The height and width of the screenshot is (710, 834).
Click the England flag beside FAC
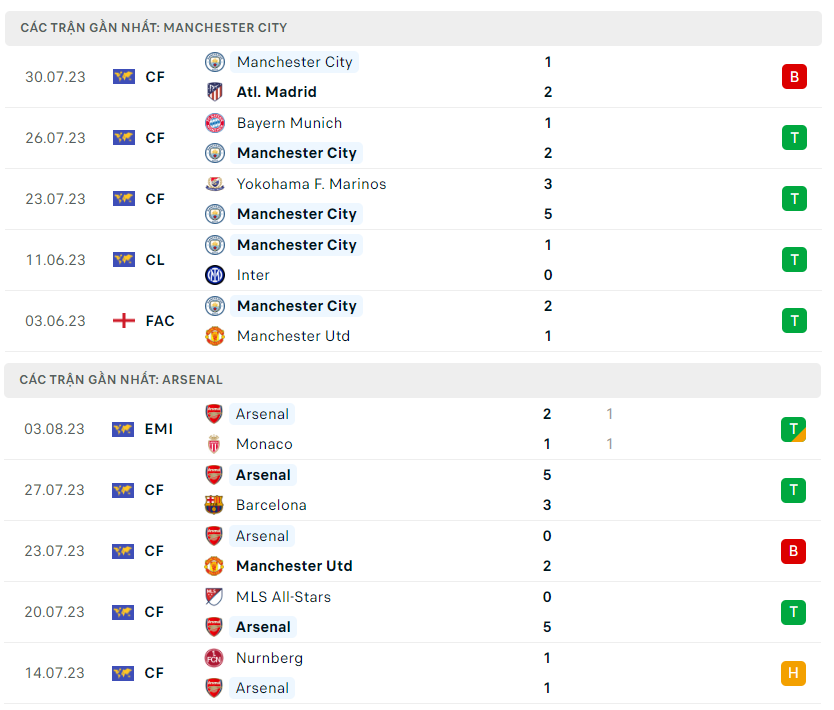124,321
